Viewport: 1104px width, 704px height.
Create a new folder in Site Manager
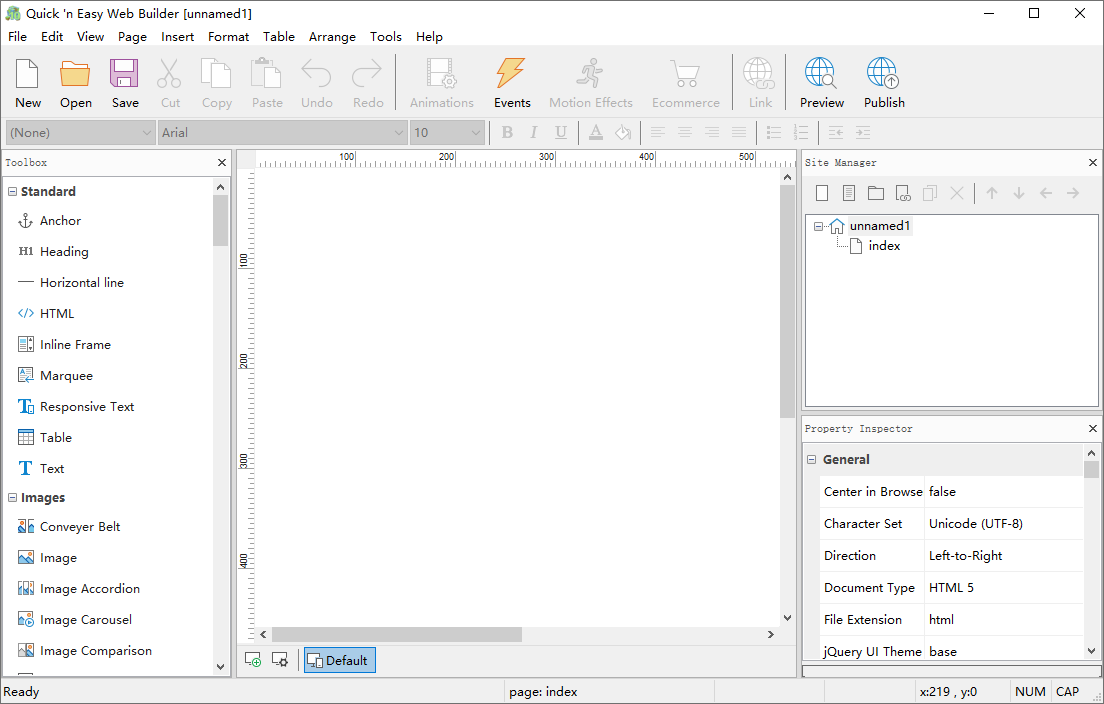click(876, 192)
